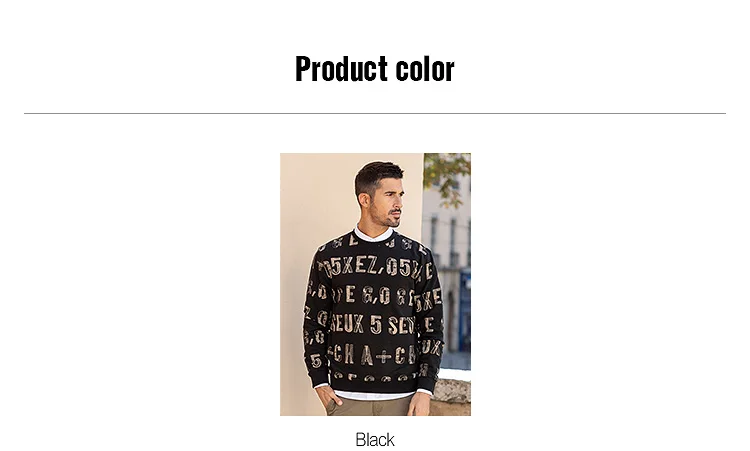Click the gray divider line under the heading
Viewport: 750px width, 451px height.
coord(375,113)
